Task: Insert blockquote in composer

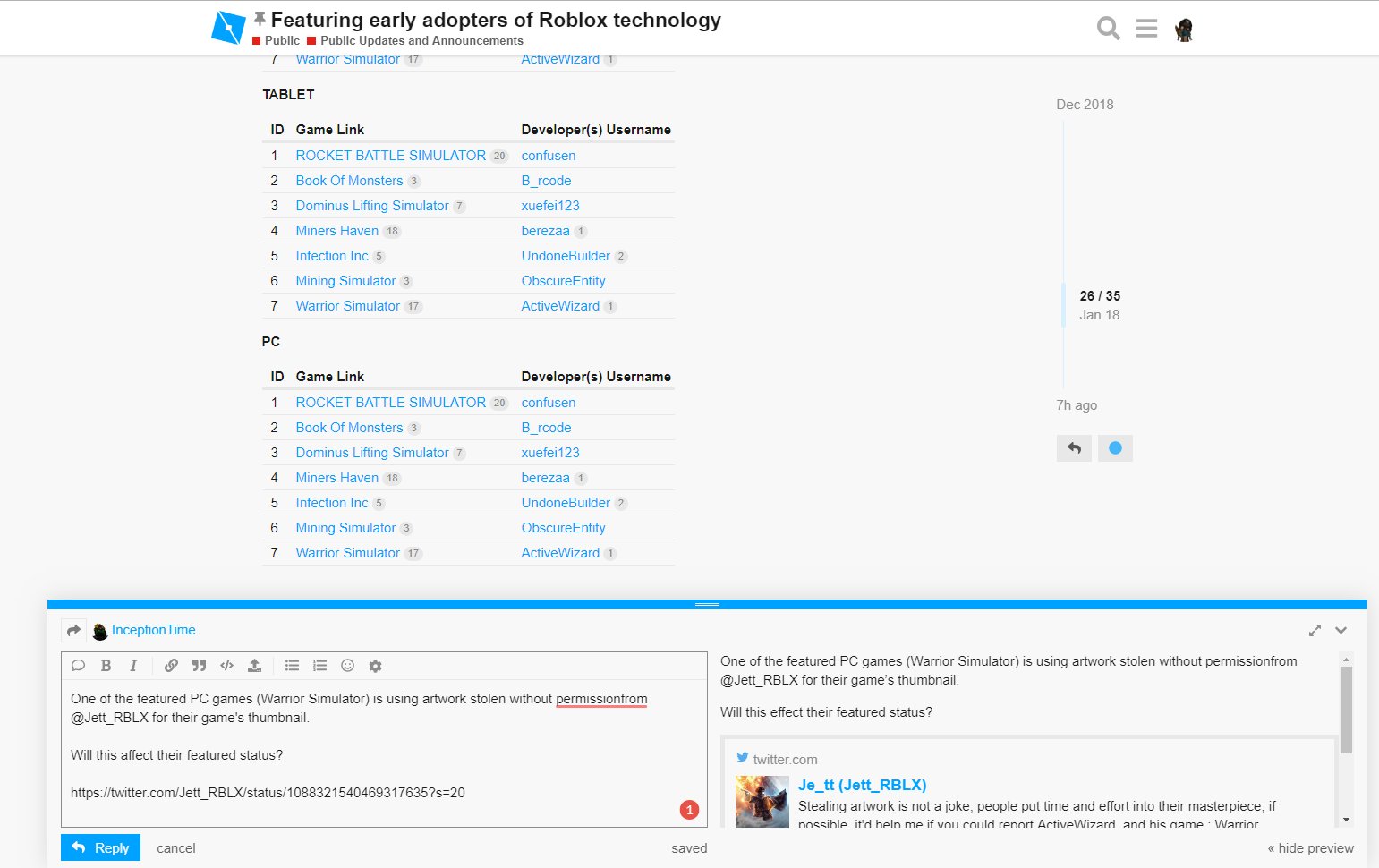Action: click(199, 665)
